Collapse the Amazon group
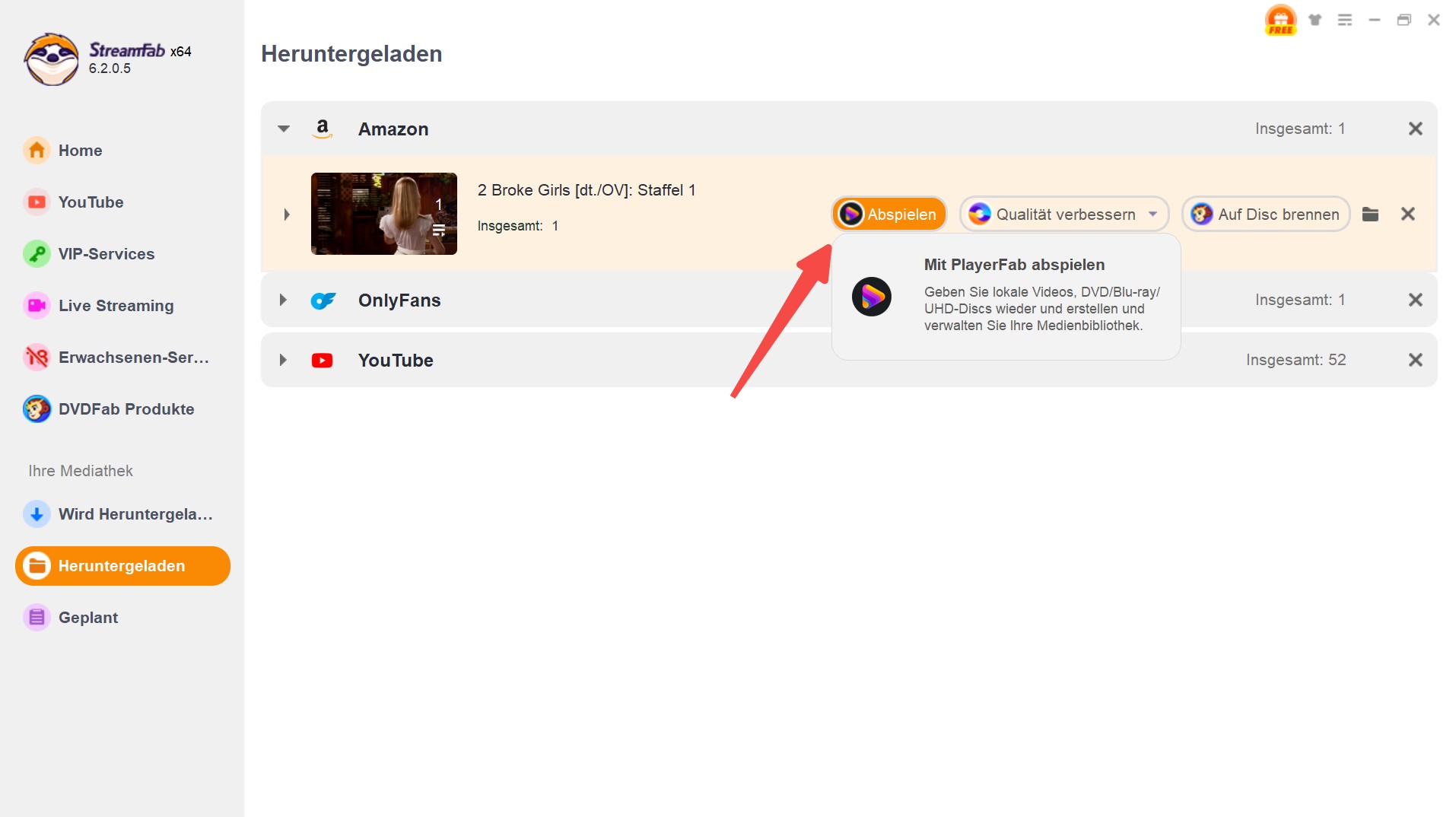Screen dimensions: 1456x817 [284, 129]
